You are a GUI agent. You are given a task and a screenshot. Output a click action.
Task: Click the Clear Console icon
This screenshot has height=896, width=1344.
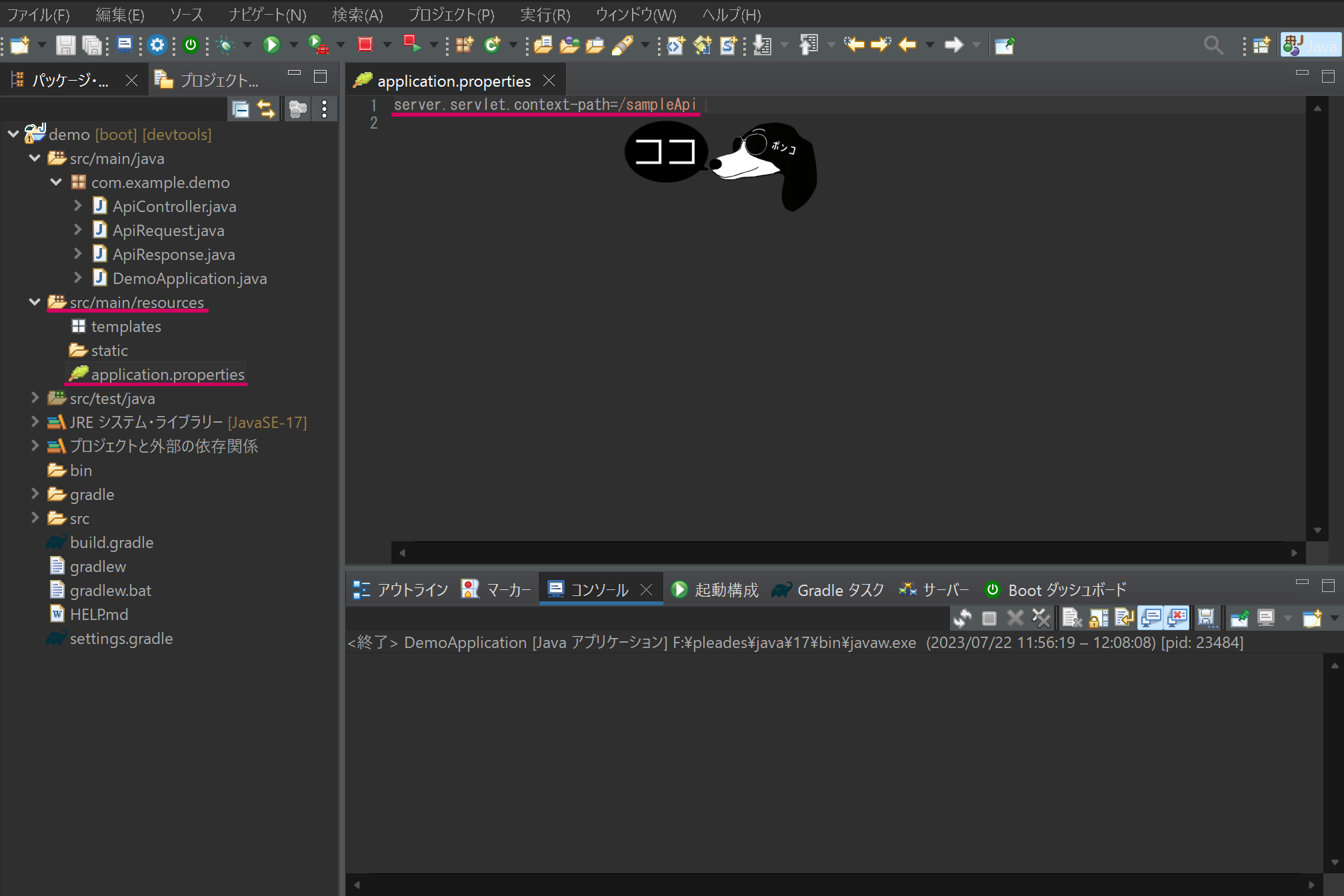1071,619
